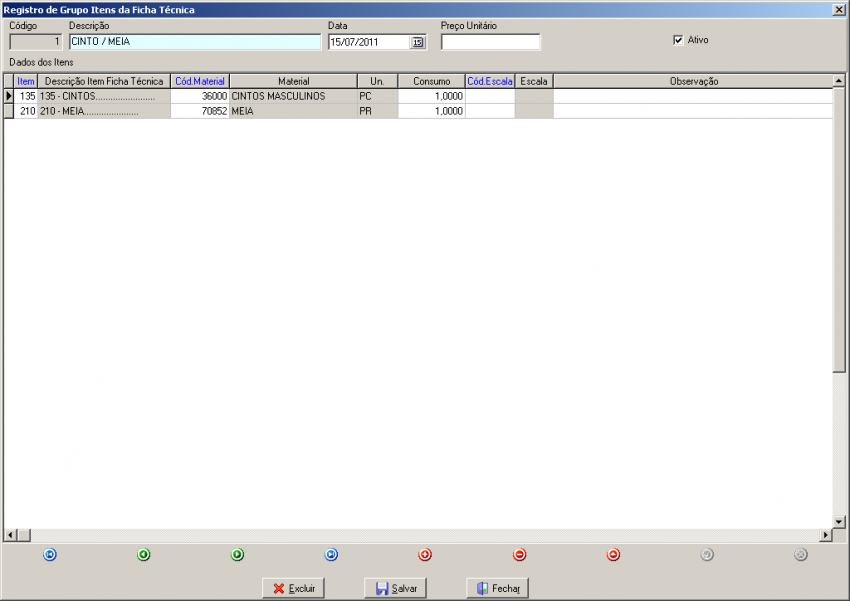Click the Excluir button
Viewport: 850px width, 601px height.
click(x=293, y=588)
